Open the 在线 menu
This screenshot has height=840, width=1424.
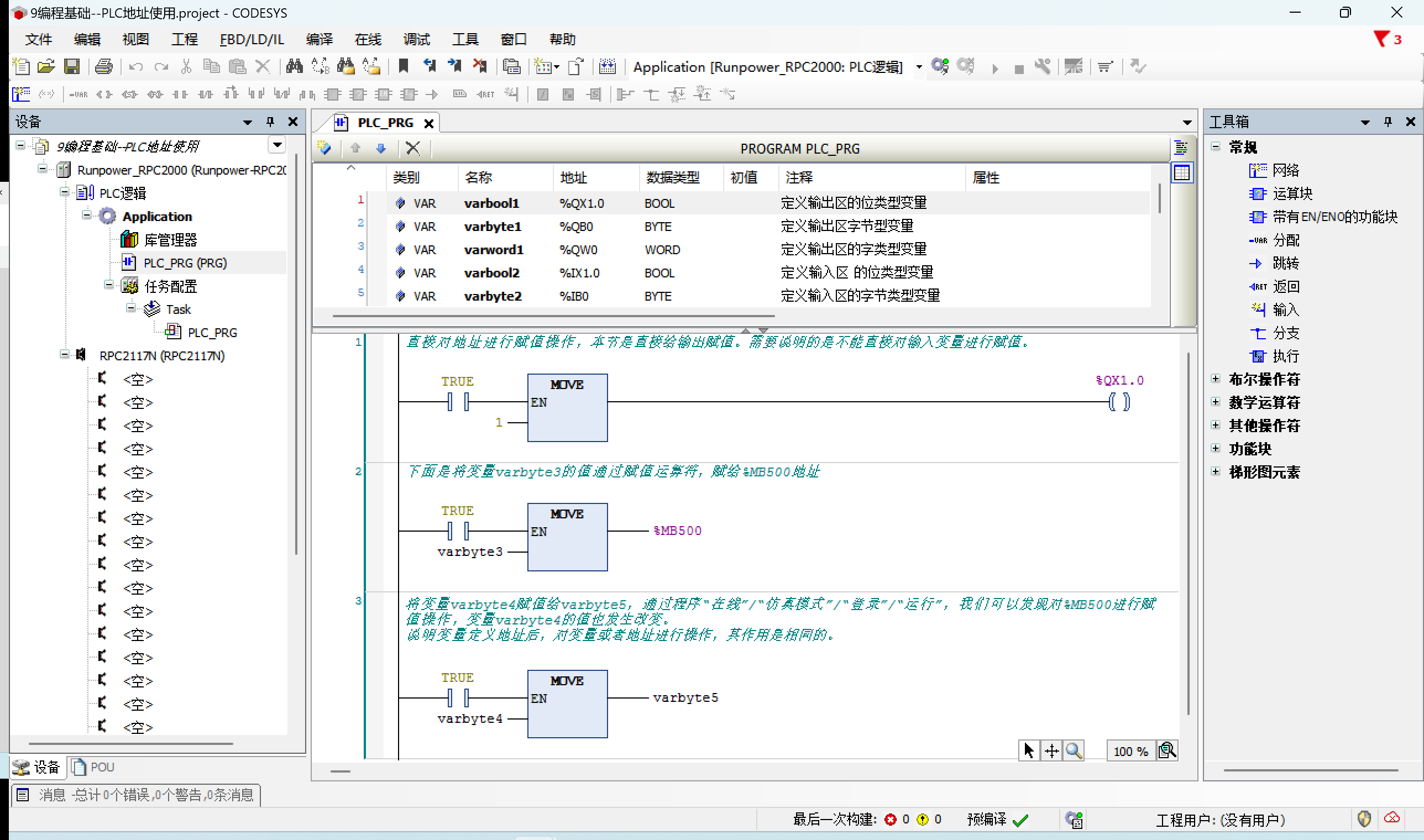tap(368, 39)
